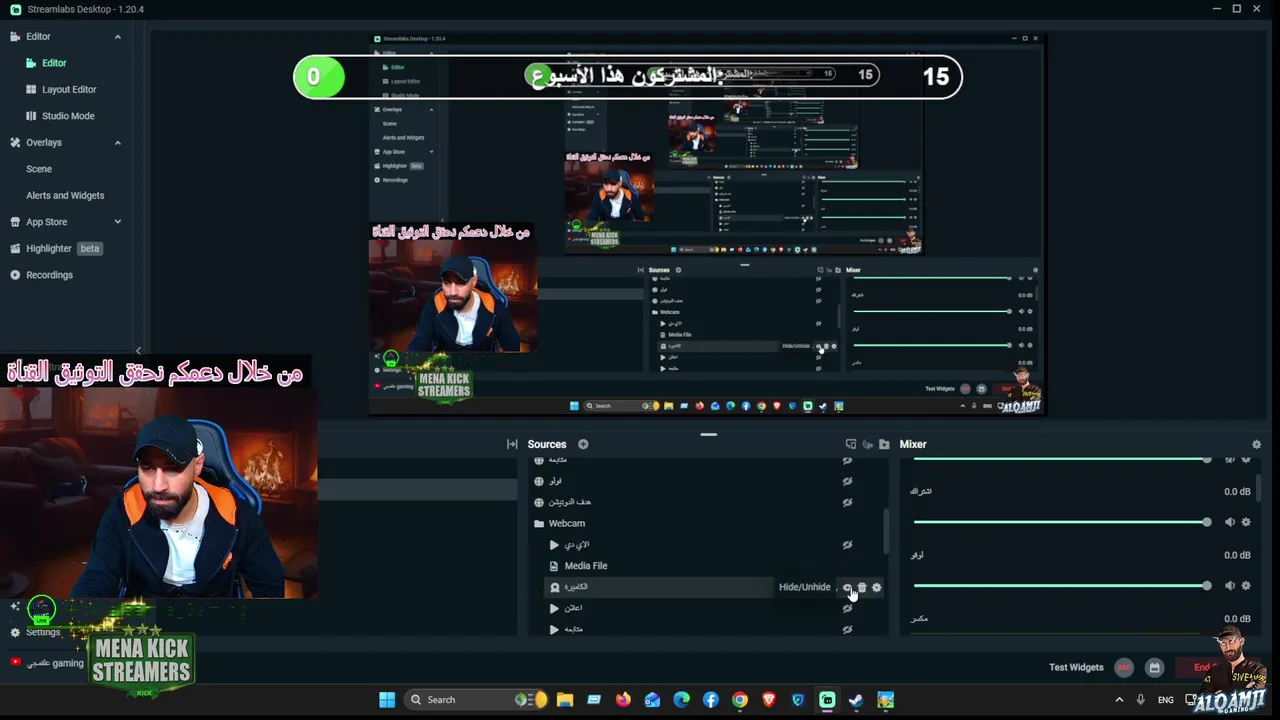Click the Test Widgets button
1280x720 pixels.
coord(1076,667)
